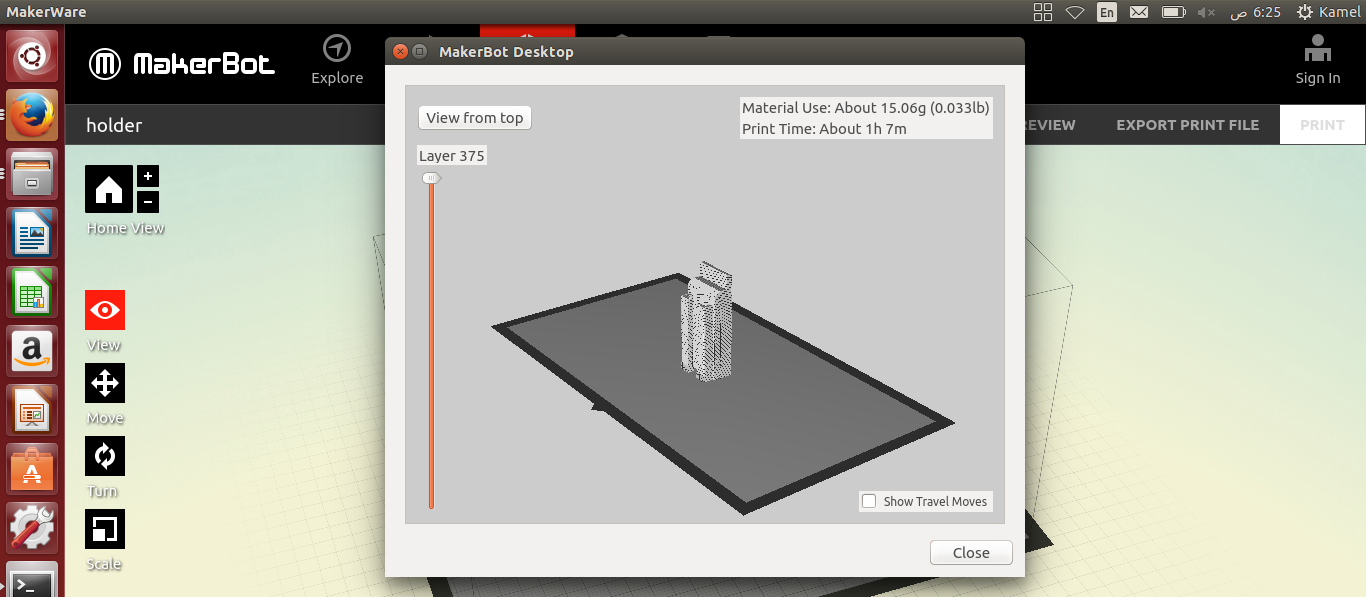Viewport: 1366px width, 597px height.
Task: Click EXPORT PRINT FILE
Action: click(x=1187, y=125)
